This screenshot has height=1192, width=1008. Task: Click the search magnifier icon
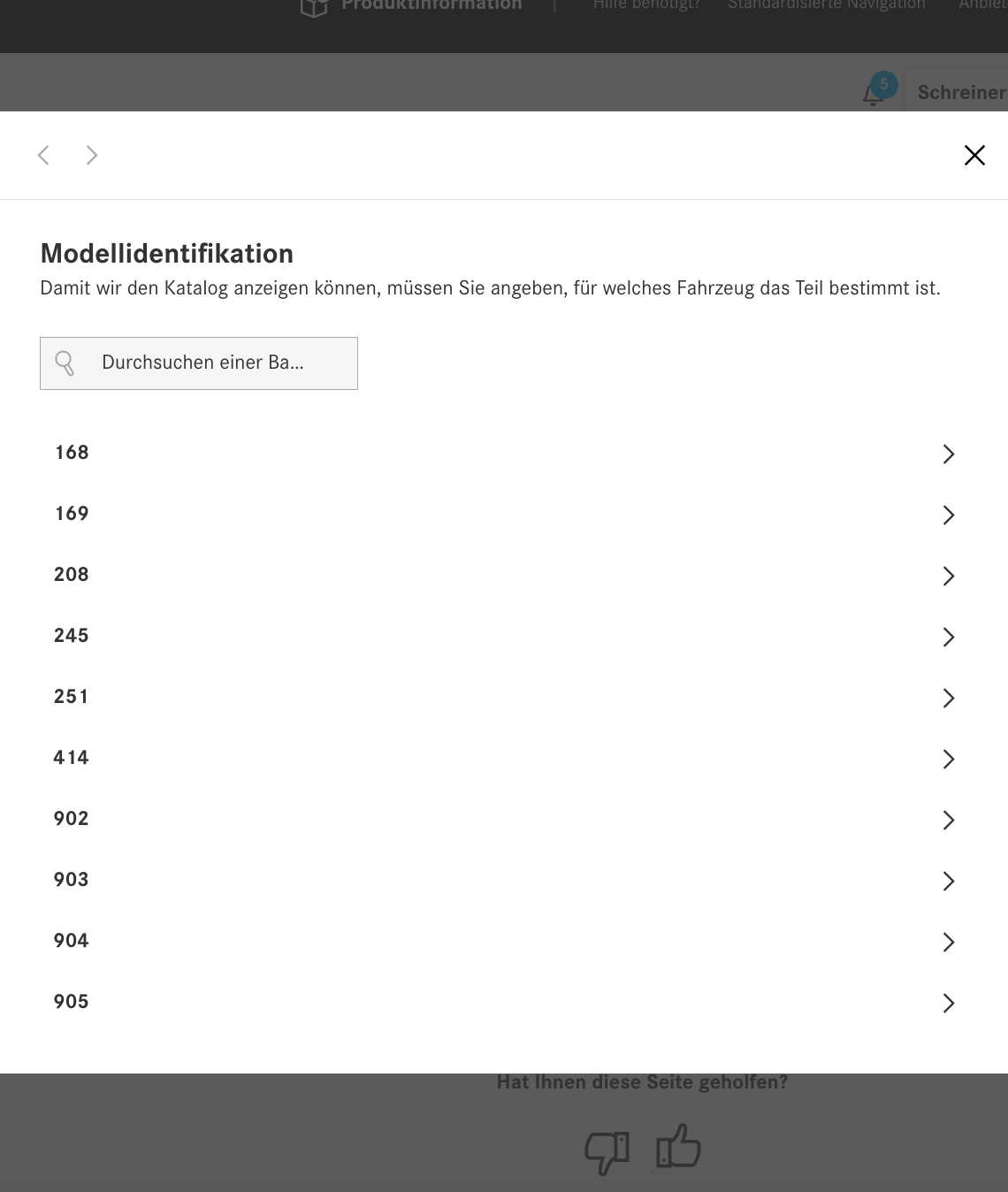65,363
